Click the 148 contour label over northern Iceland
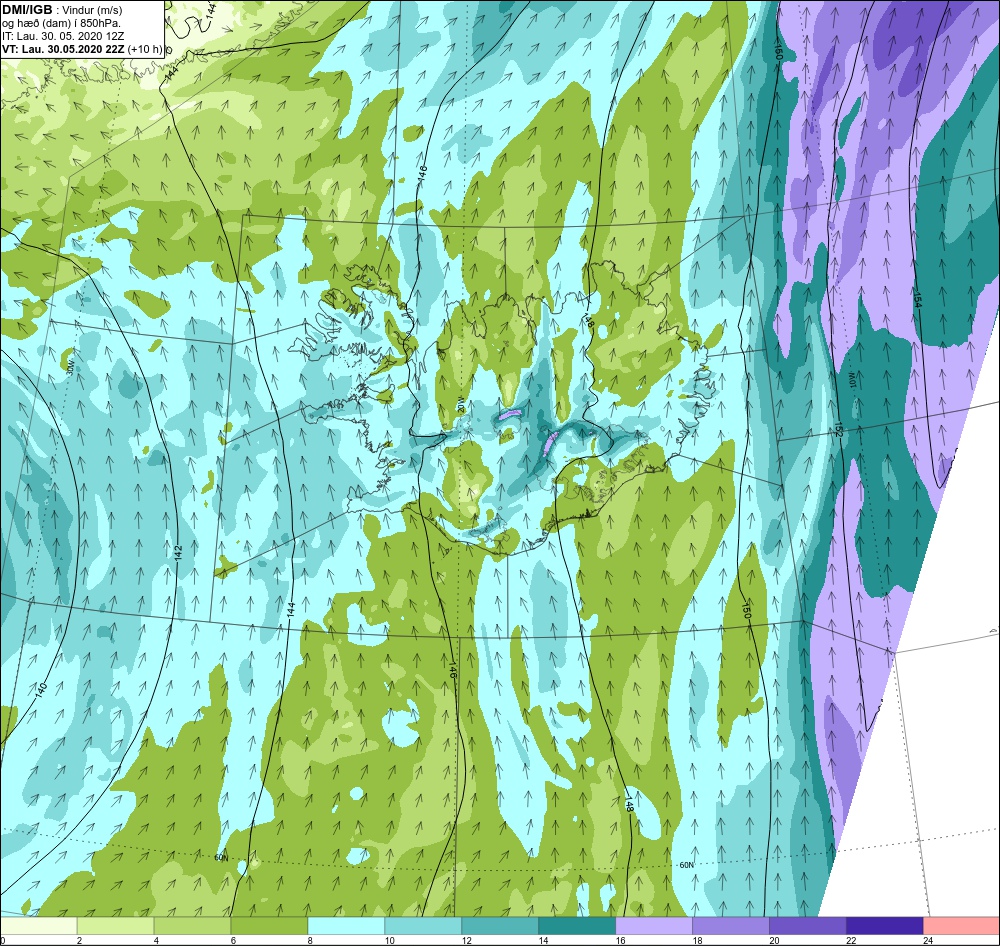Image resolution: width=1000 pixels, height=946 pixels. click(x=589, y=320)
